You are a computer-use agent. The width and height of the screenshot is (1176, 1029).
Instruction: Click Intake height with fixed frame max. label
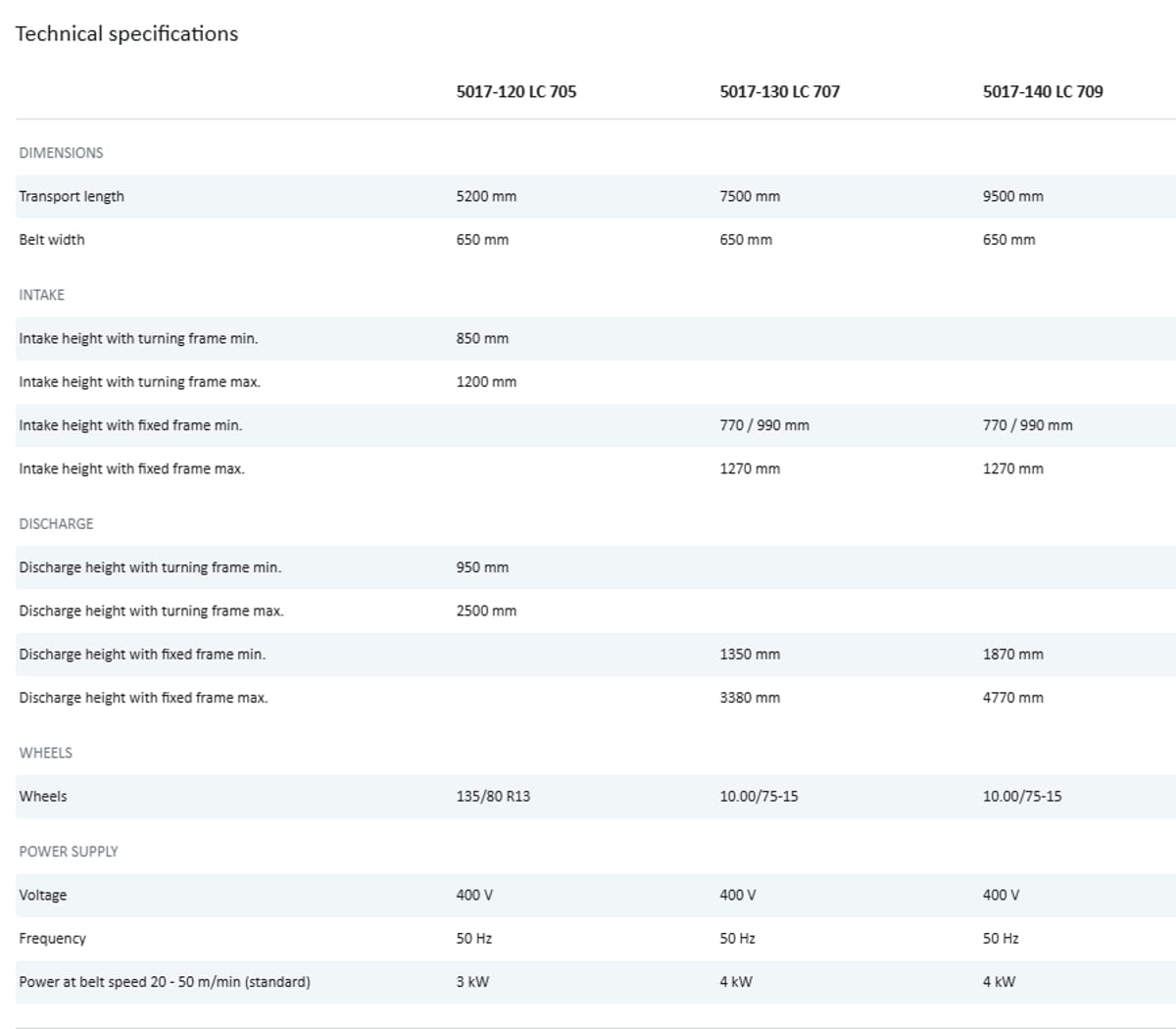(x=131, y=468)
